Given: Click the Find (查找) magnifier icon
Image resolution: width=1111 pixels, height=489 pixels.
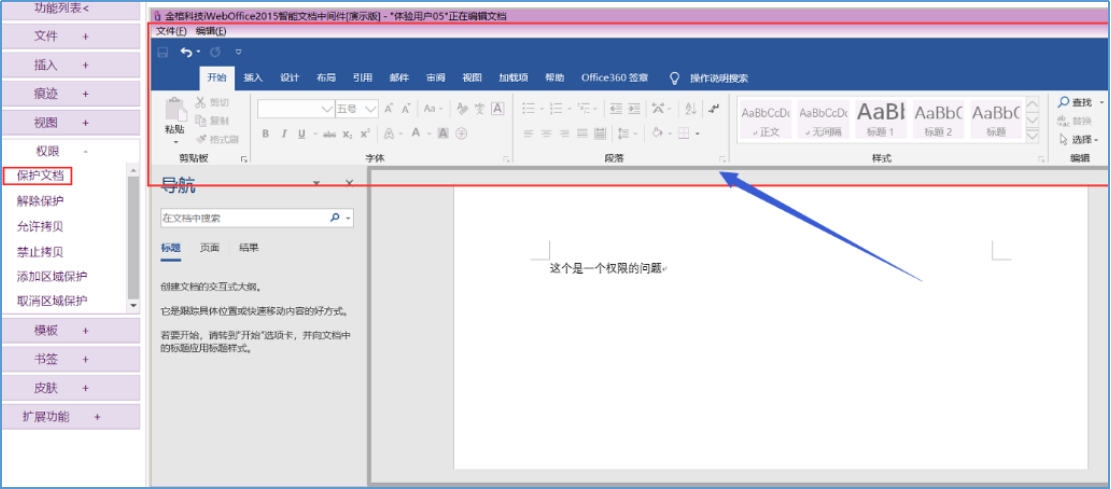Looking at the screenshot, I should tap(1064, 102).
